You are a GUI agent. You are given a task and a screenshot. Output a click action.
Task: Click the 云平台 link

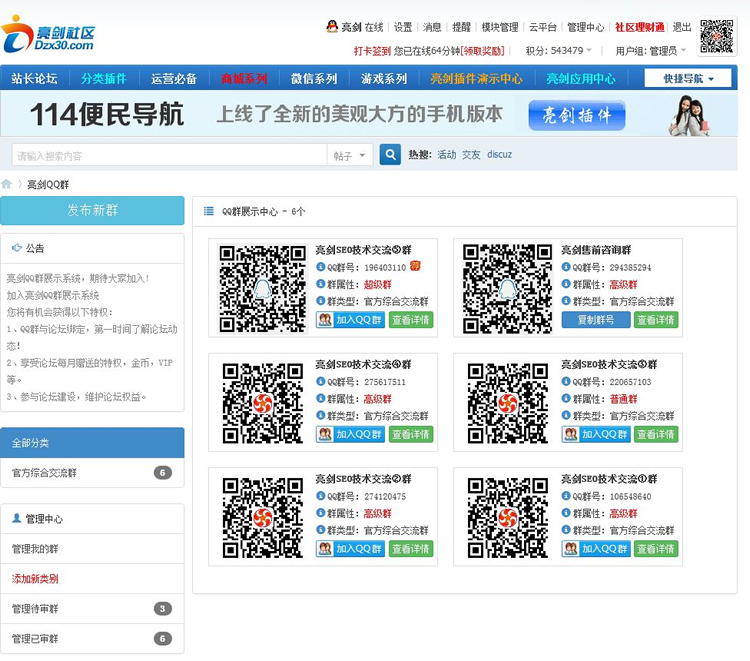point(543,27)
